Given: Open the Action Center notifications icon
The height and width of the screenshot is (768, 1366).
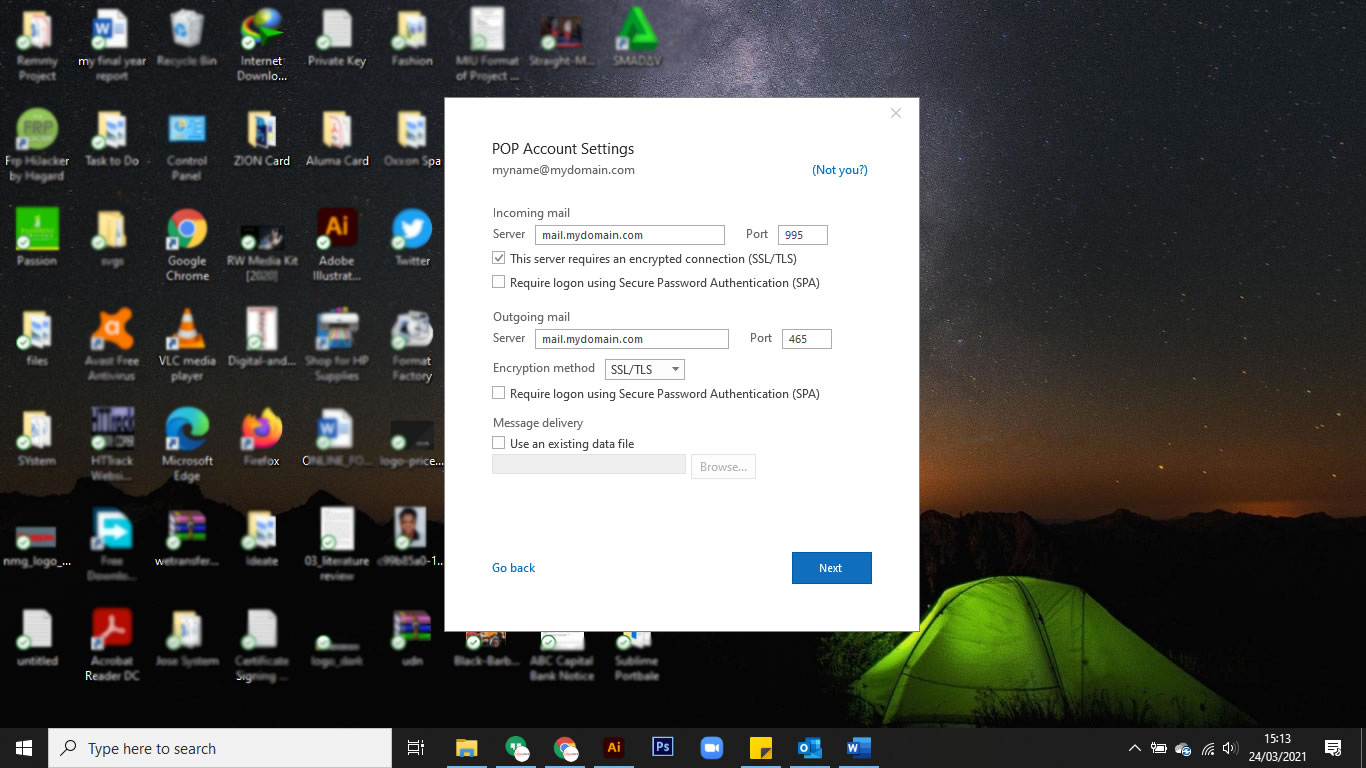Looking at the screenshot, I should pyautogui.click(x=1332, y=748).
